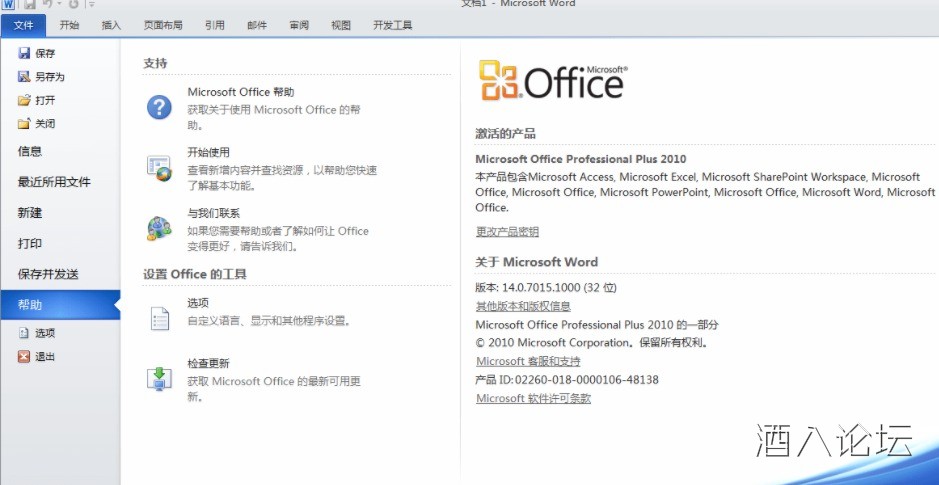Viewport: 939px width, 485px height.
Task: Click the Close (关闭) label in sidebar
Action: tap(45, 124)
